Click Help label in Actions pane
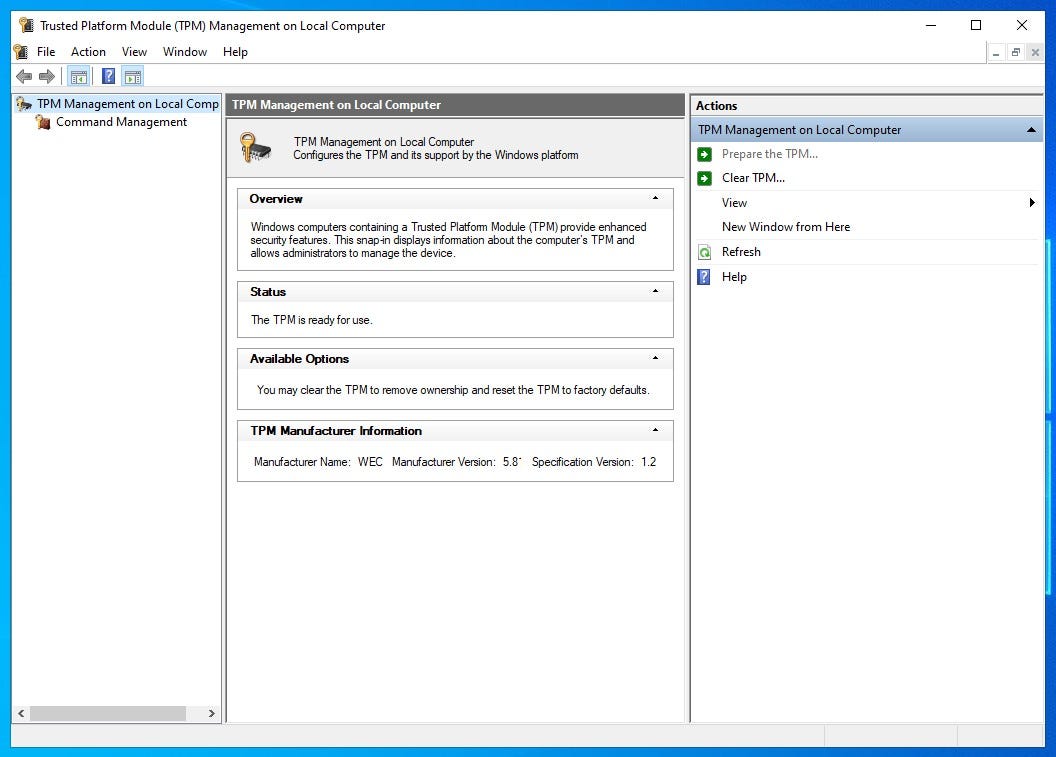Image resolution: width=1056 pixels, height=757 pixels. (734, 277)
